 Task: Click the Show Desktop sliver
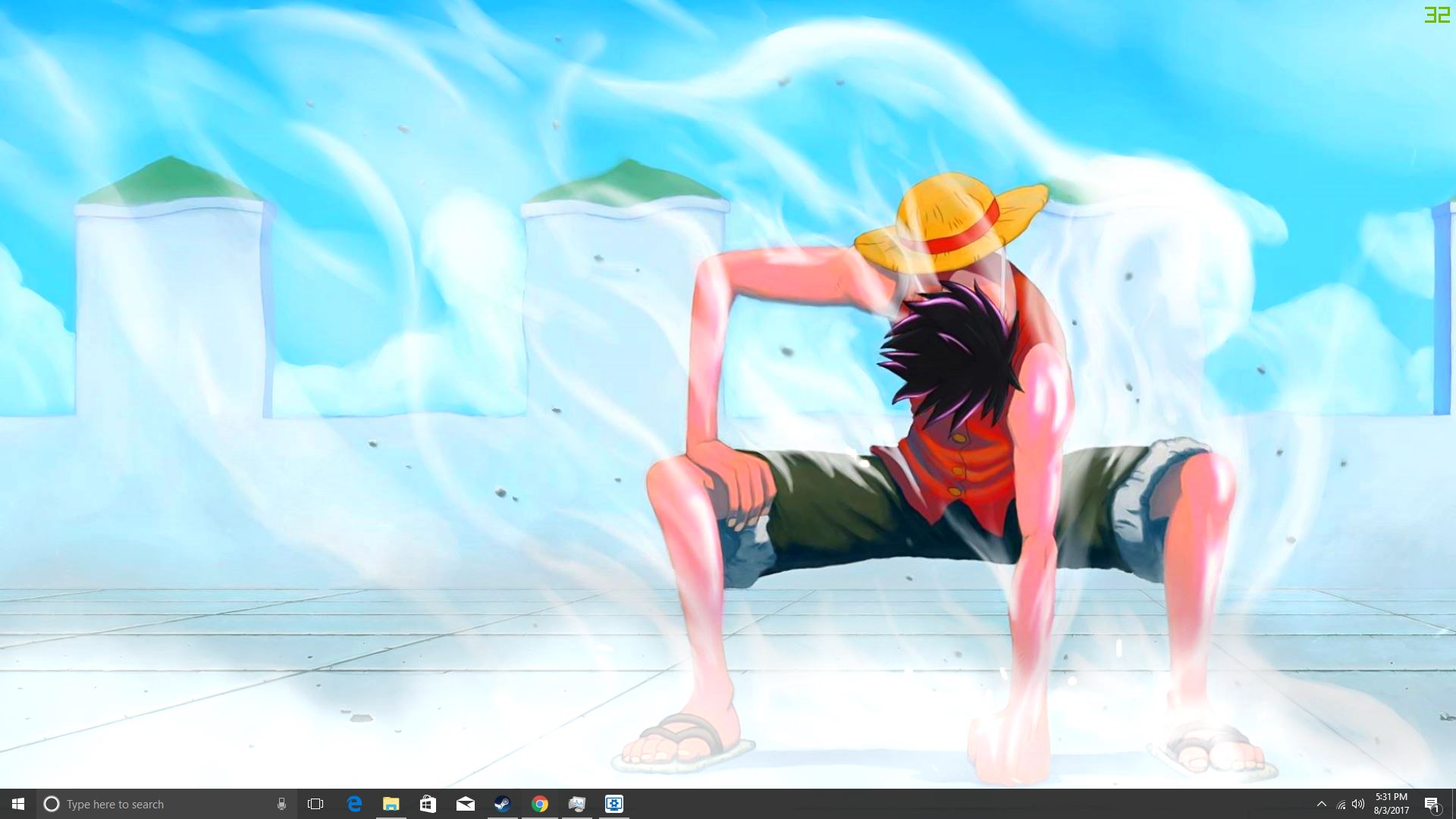(x=1454, y=804)
